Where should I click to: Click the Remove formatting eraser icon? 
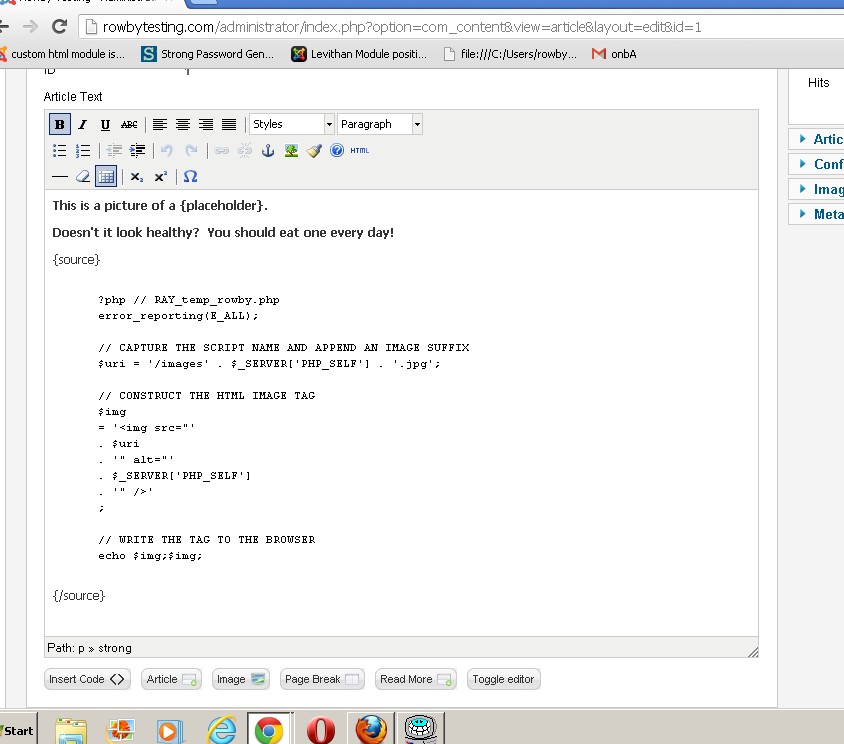[x=82, y=177]
